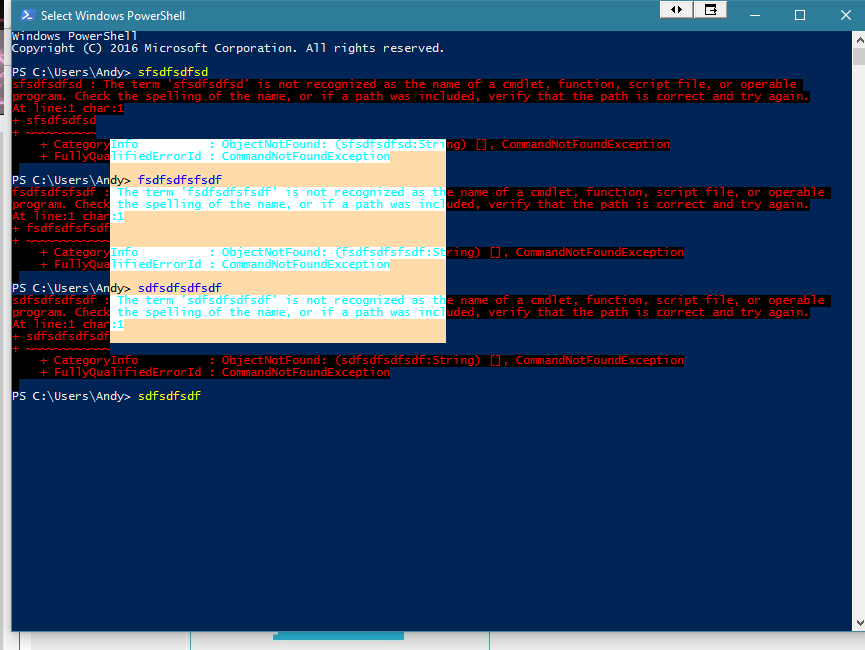Click the scrollbar down arrow

860,621
